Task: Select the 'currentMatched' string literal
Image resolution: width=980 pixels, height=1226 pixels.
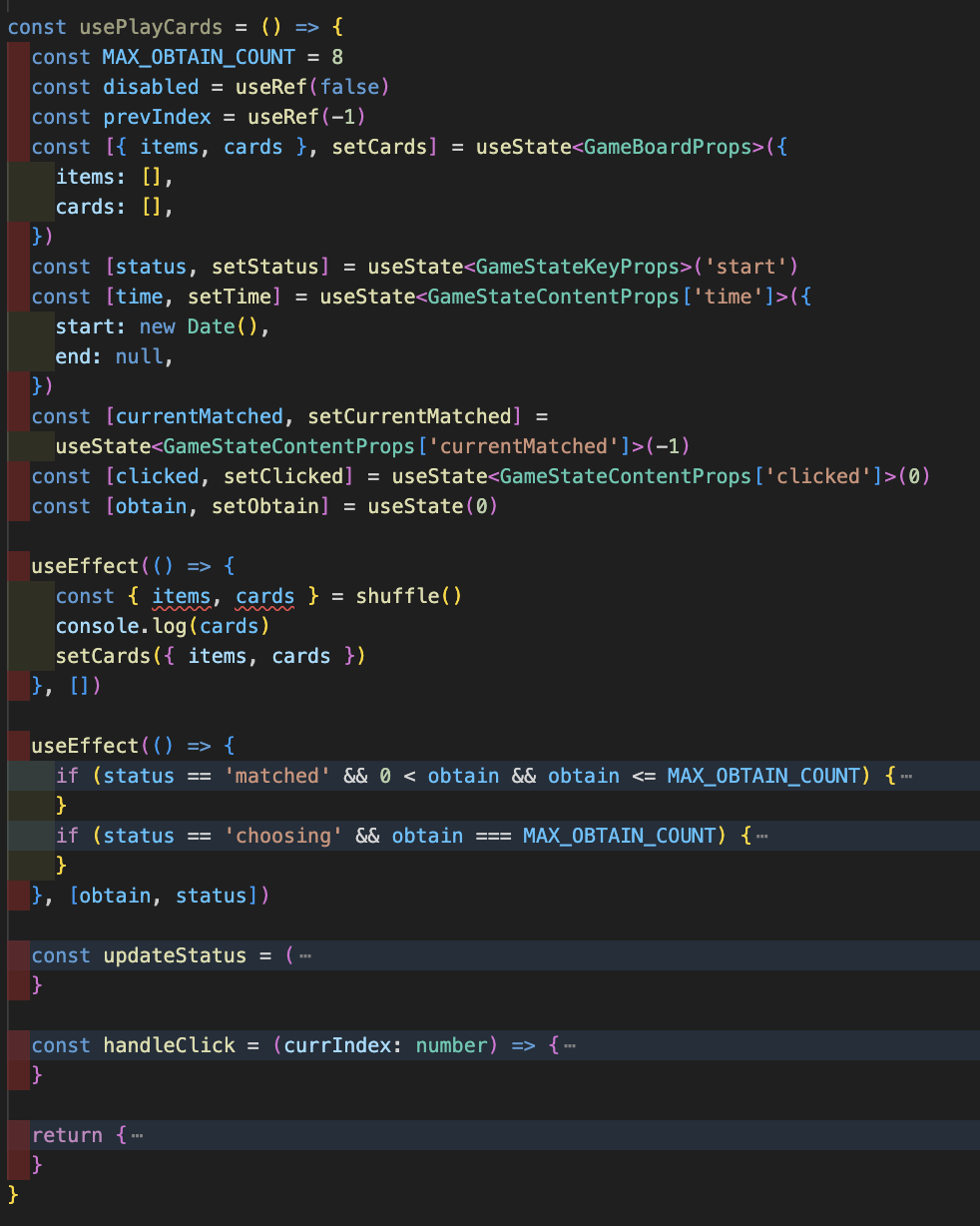Action: [524, 446]
